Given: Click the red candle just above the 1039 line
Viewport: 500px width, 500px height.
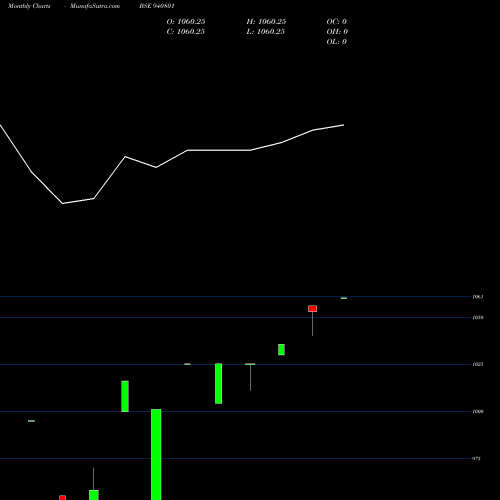Looking at the screenshot, I should (x=312, y=309).
